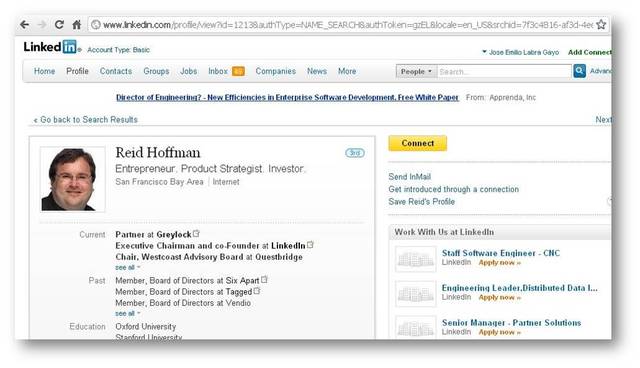Open external link icon next to LinkedIn company
The image size is (640, 368).
point(310,245)
